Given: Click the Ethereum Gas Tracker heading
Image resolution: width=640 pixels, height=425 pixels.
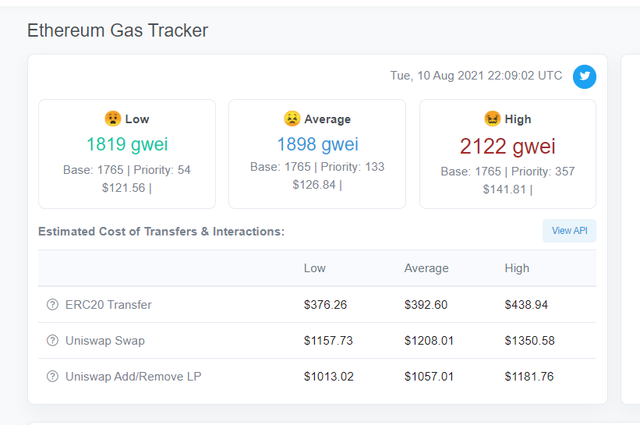Looking at the screenshot, I should point(118,31).
